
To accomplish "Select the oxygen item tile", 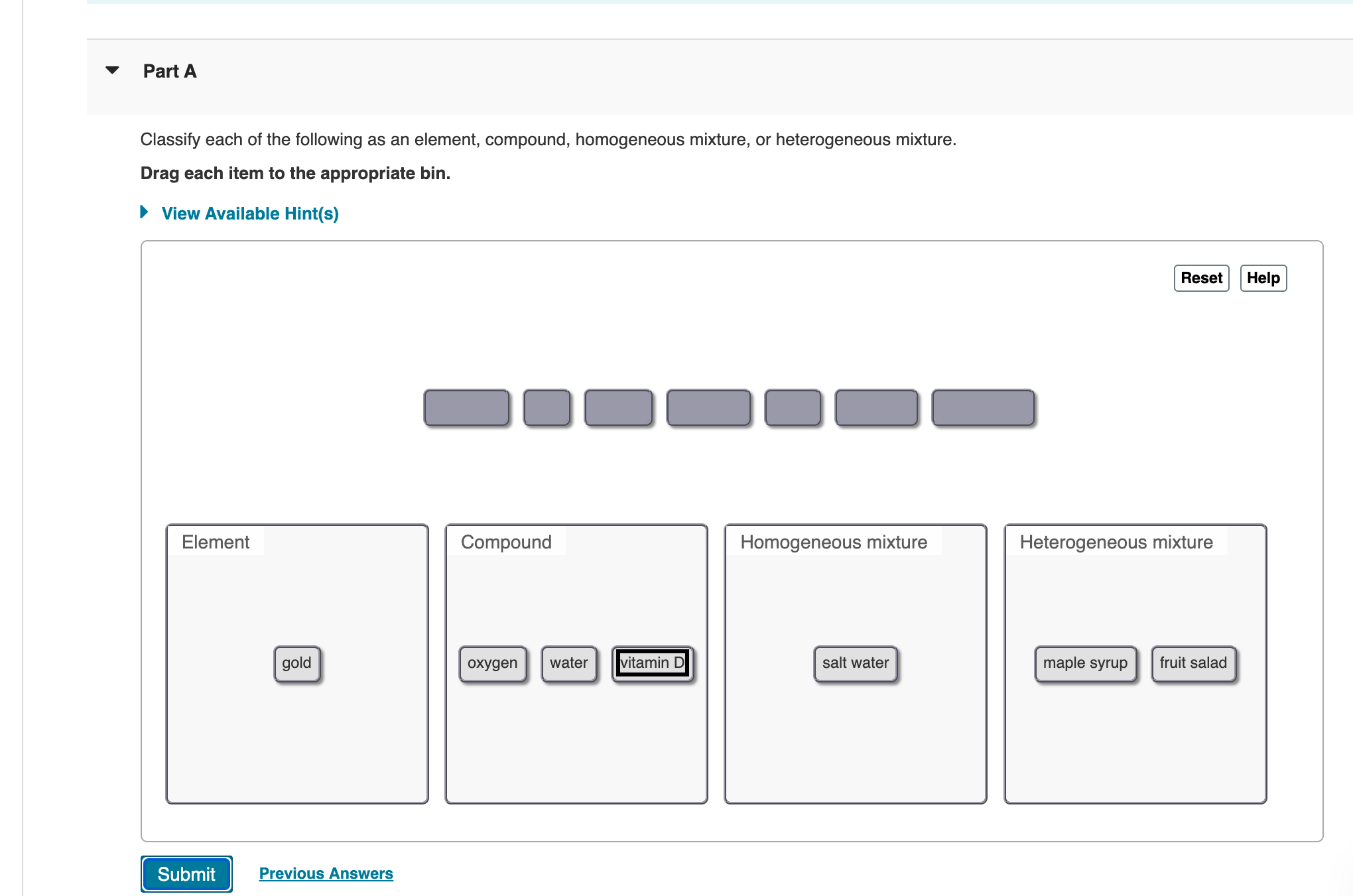I will pyautogui.click(x=492, y=663).
